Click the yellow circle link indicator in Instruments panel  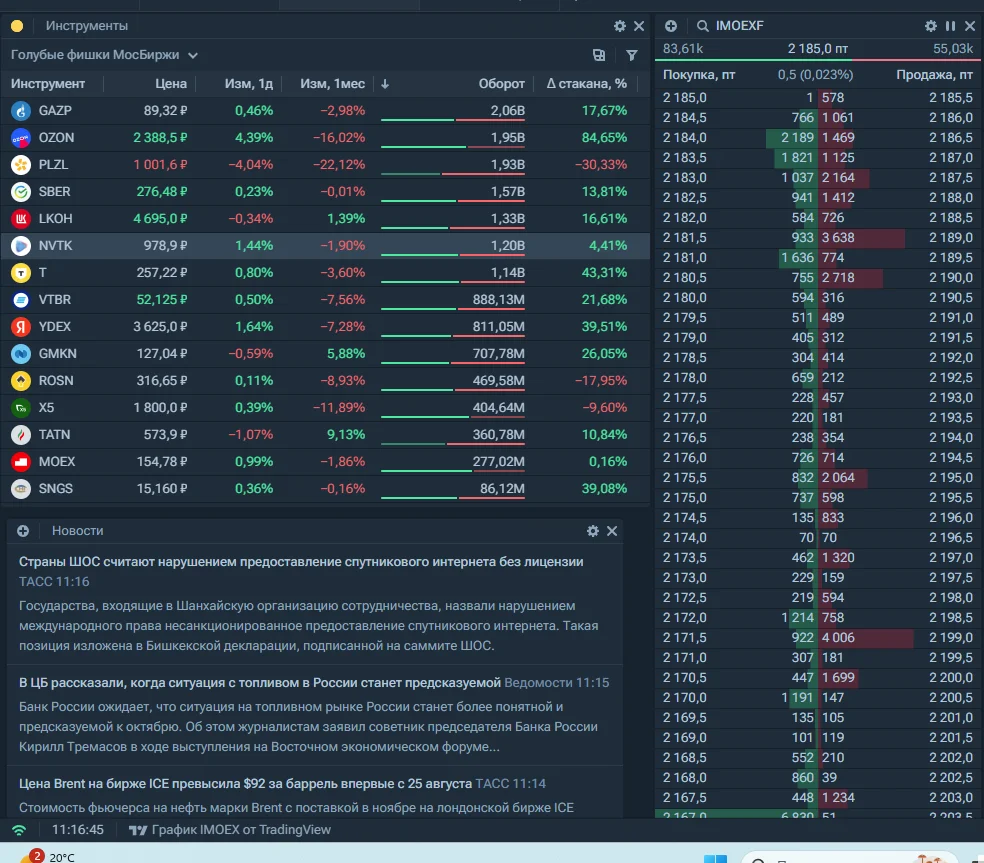(x=17, y=26)
